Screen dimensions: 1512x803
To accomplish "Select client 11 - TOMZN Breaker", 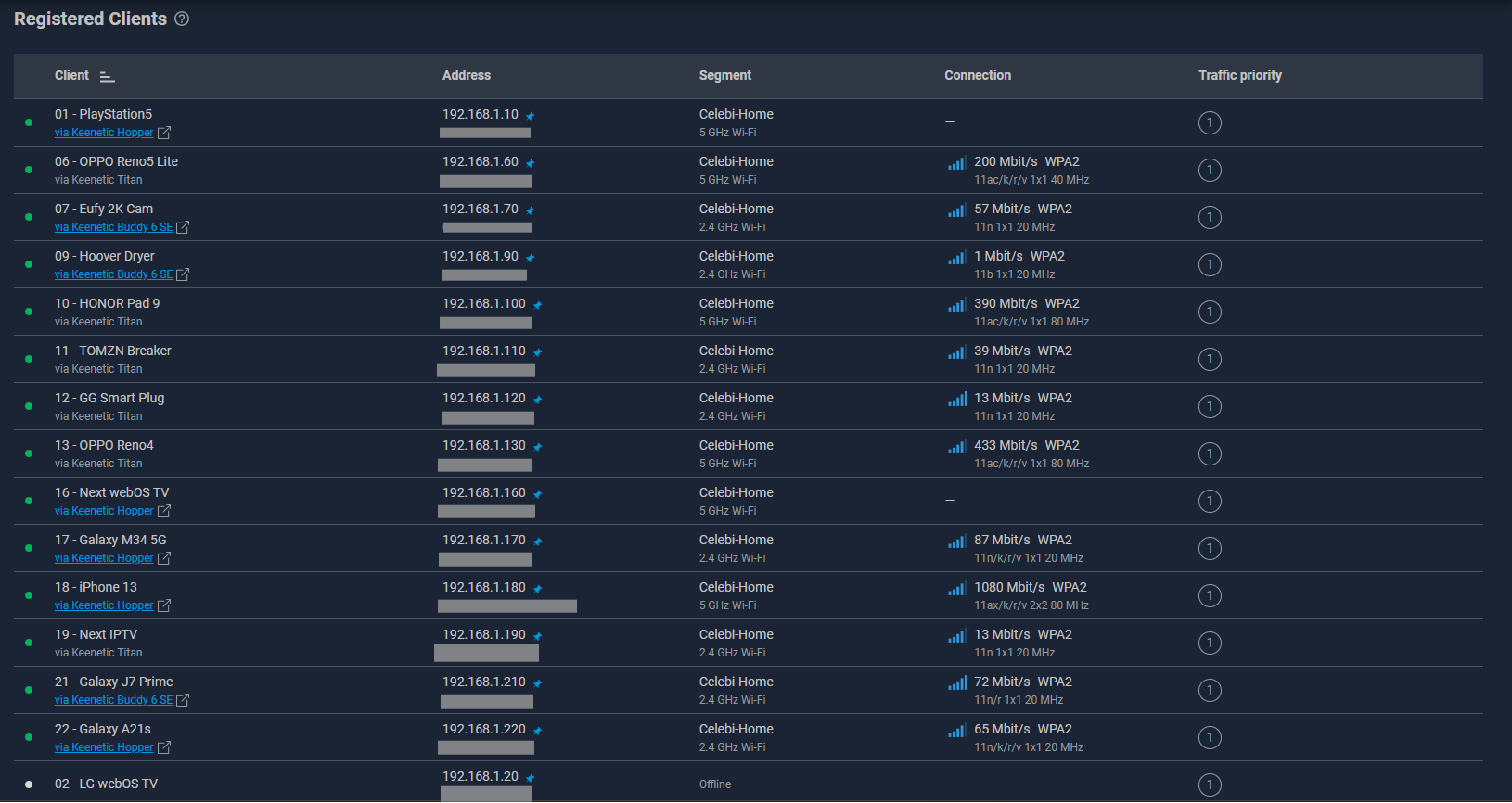I will (x=113, y=351).
